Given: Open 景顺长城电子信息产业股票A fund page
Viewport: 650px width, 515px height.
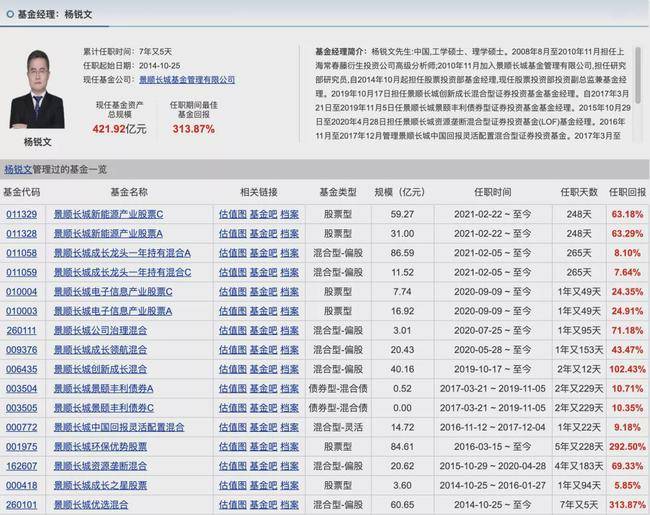Looking at the screenshot, I should click(x=113, y=311).
